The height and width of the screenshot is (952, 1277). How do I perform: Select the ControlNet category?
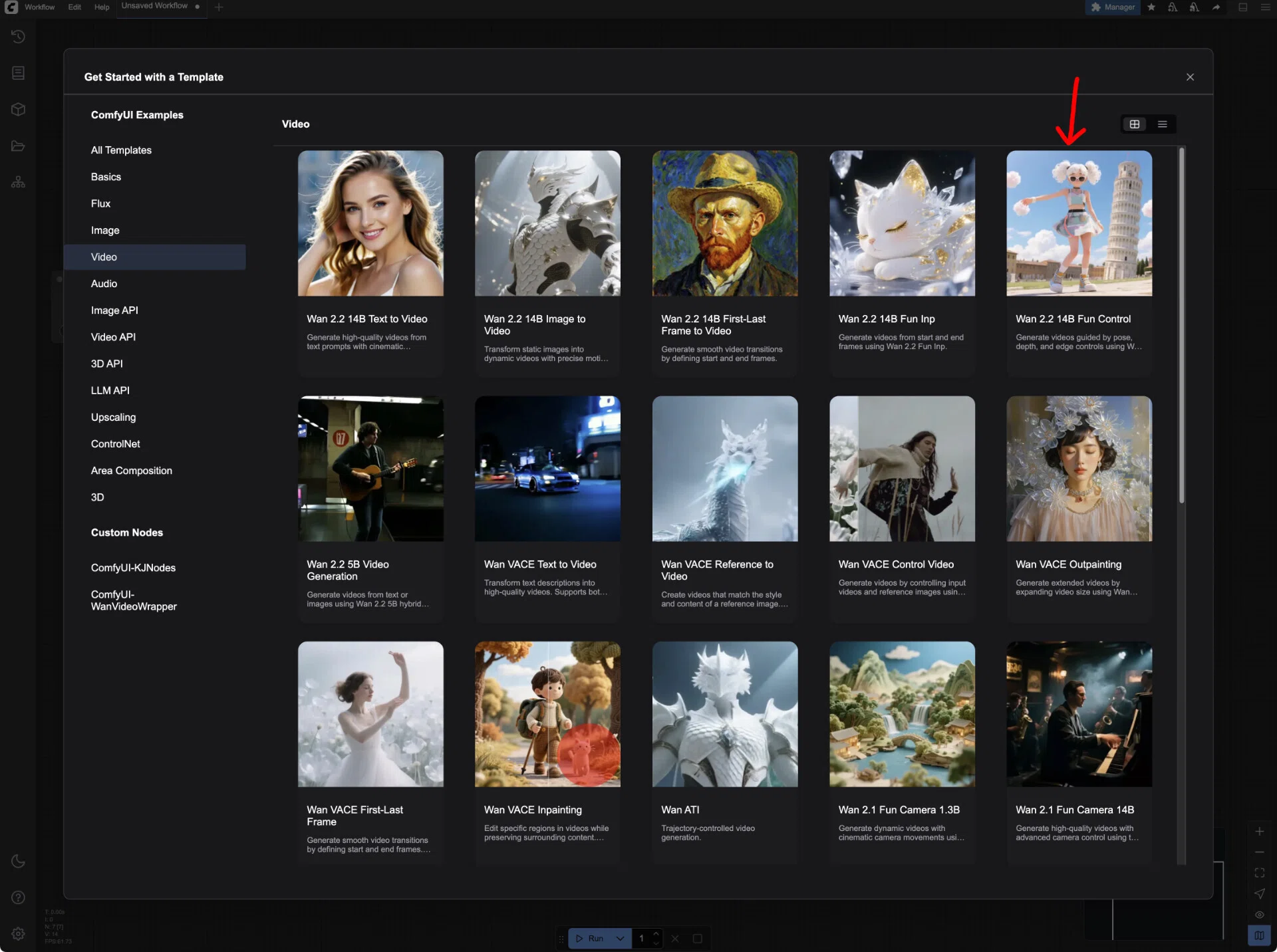(x=115, y=444)
